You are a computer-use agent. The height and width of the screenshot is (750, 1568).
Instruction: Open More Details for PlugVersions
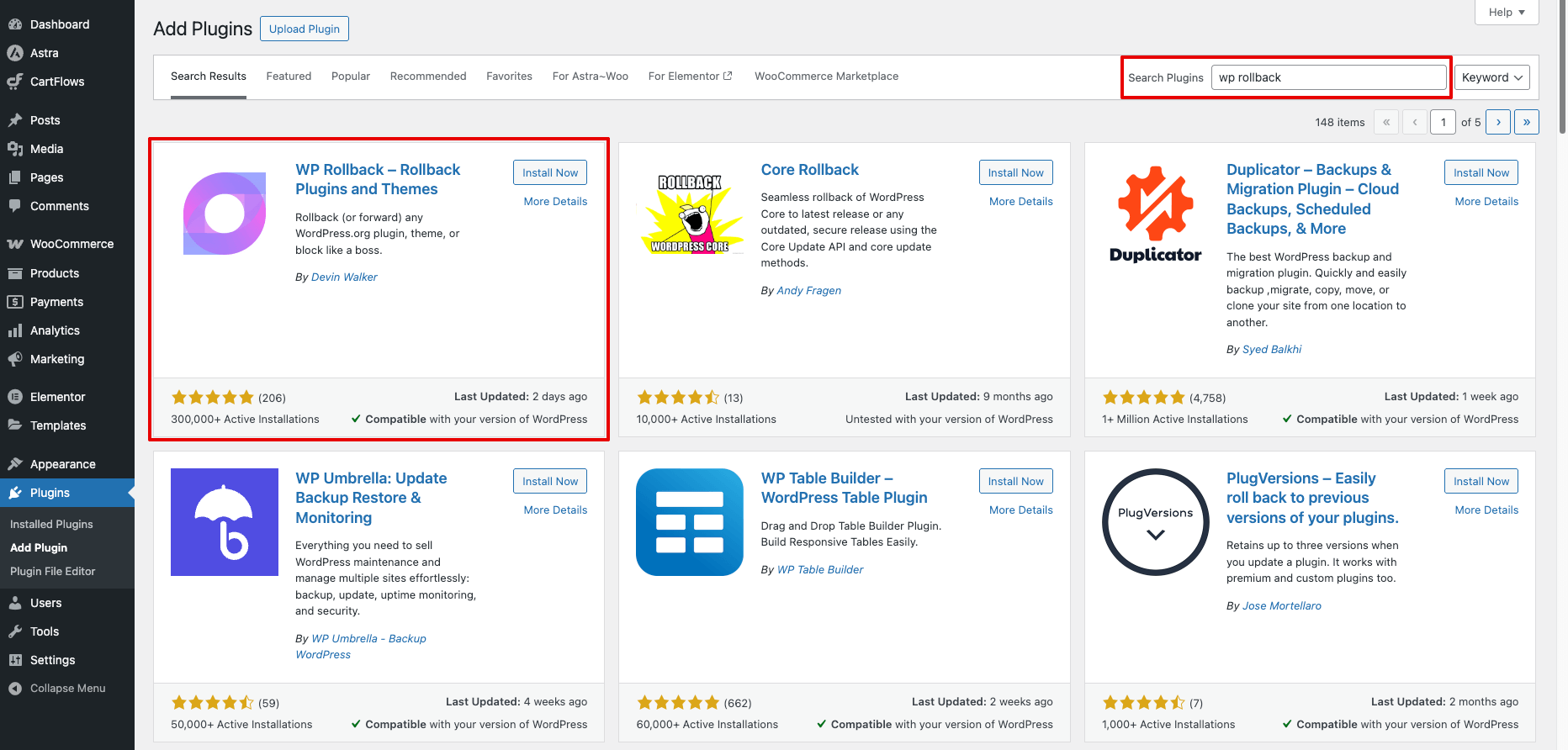click(1486, 510)
